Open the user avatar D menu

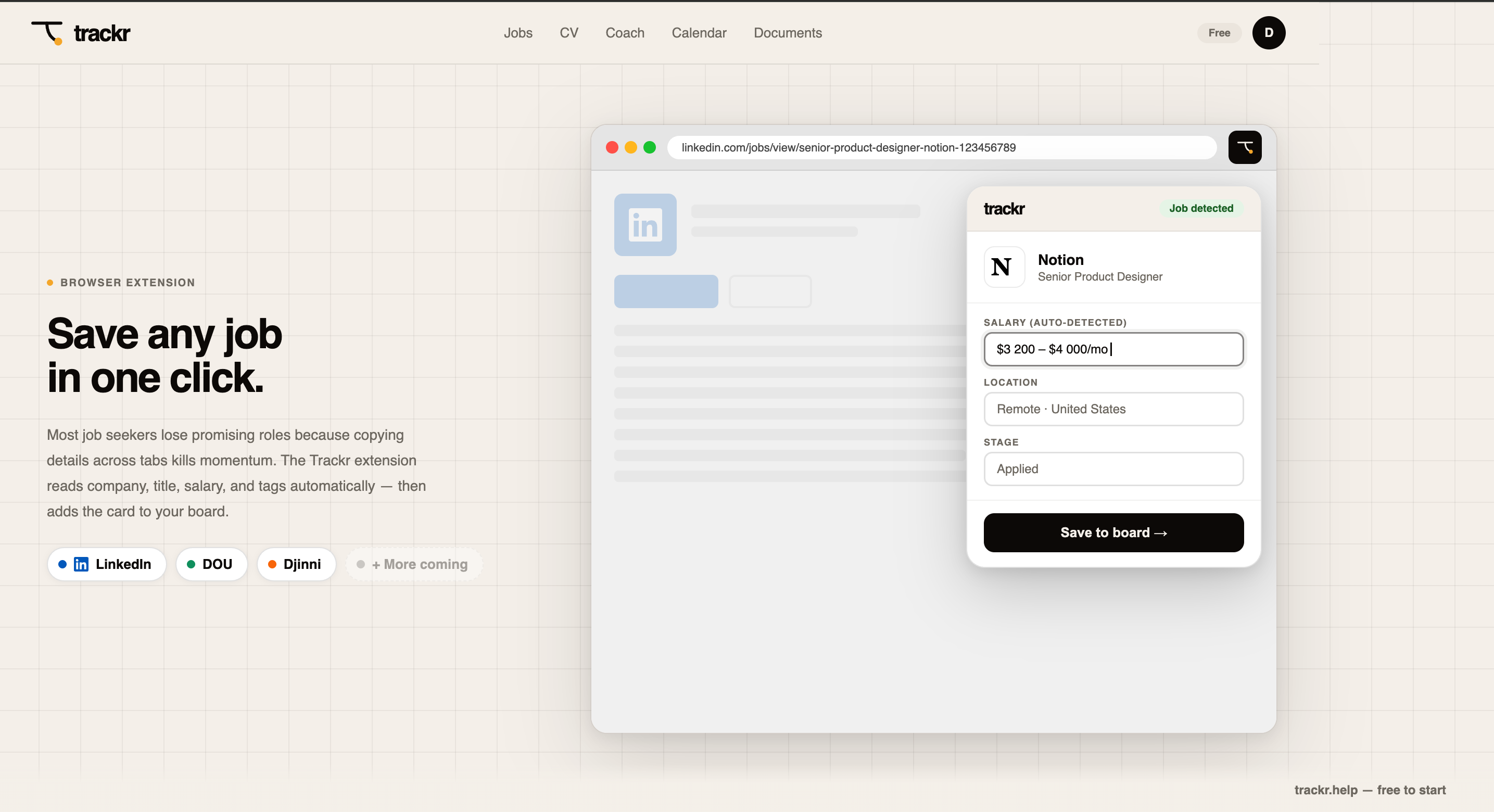click(1269, 33)
